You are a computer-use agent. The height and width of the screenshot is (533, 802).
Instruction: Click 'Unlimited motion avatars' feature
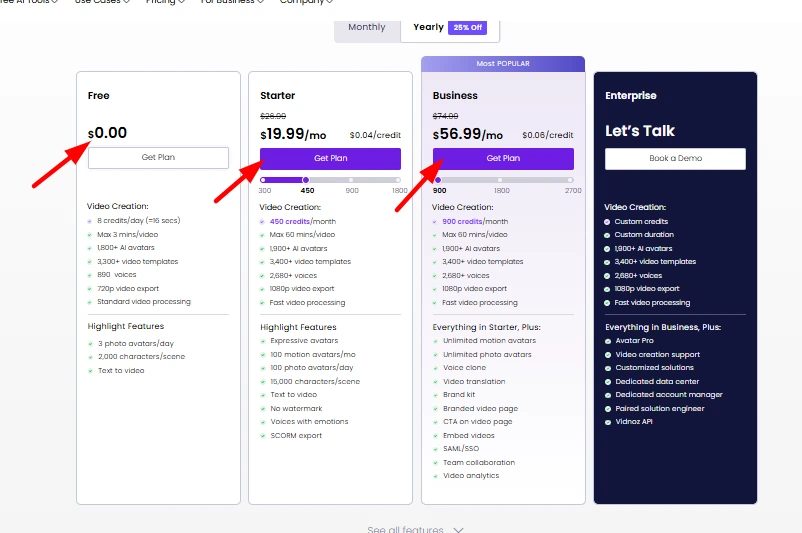coord(489,341)
